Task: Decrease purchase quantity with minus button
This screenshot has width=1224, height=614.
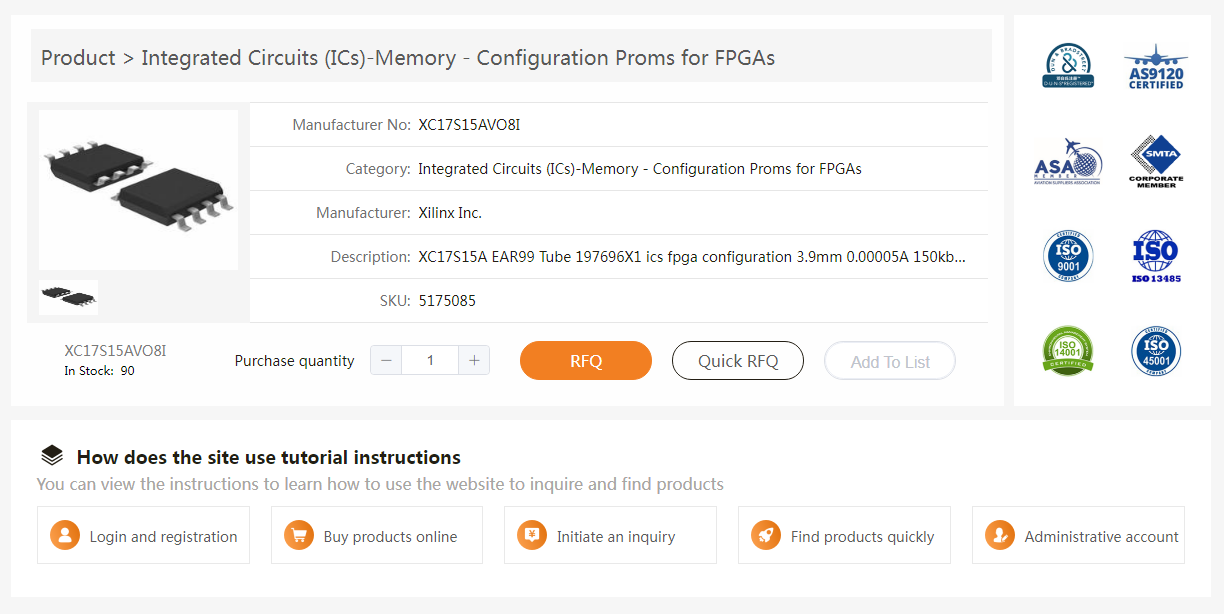Action: pyautogui.click(x=386, y=361)
